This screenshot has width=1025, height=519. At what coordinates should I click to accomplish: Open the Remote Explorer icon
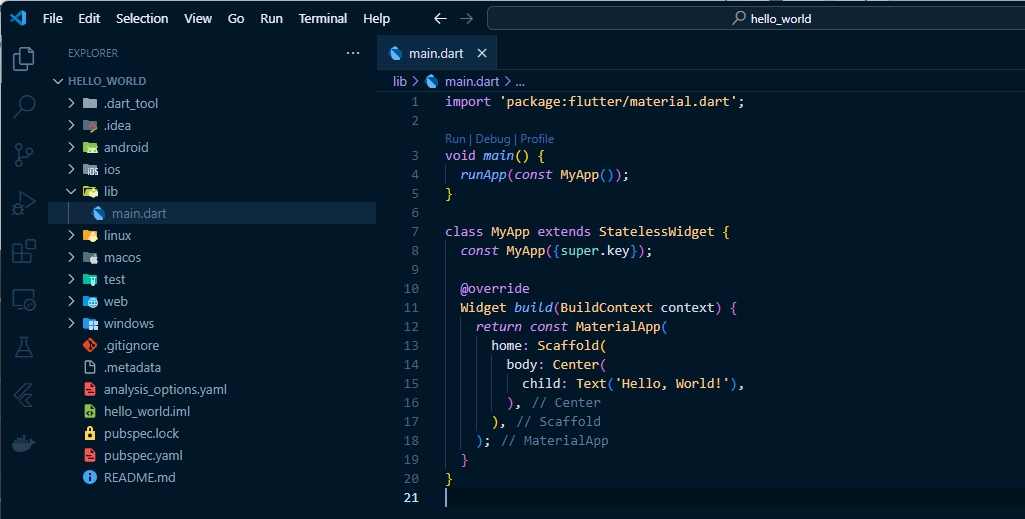click(x=24, y=299)
